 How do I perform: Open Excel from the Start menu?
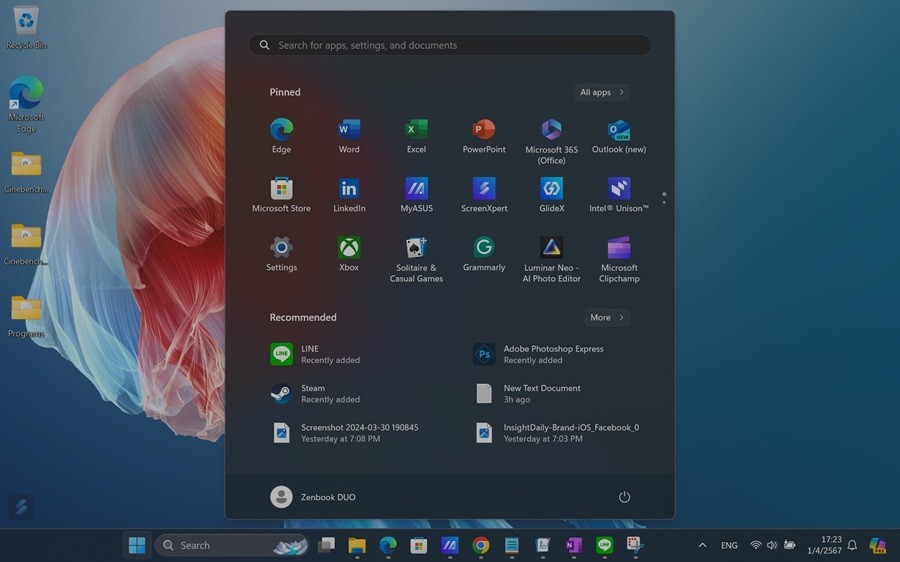pyautogui.click(x=416, y=135)
